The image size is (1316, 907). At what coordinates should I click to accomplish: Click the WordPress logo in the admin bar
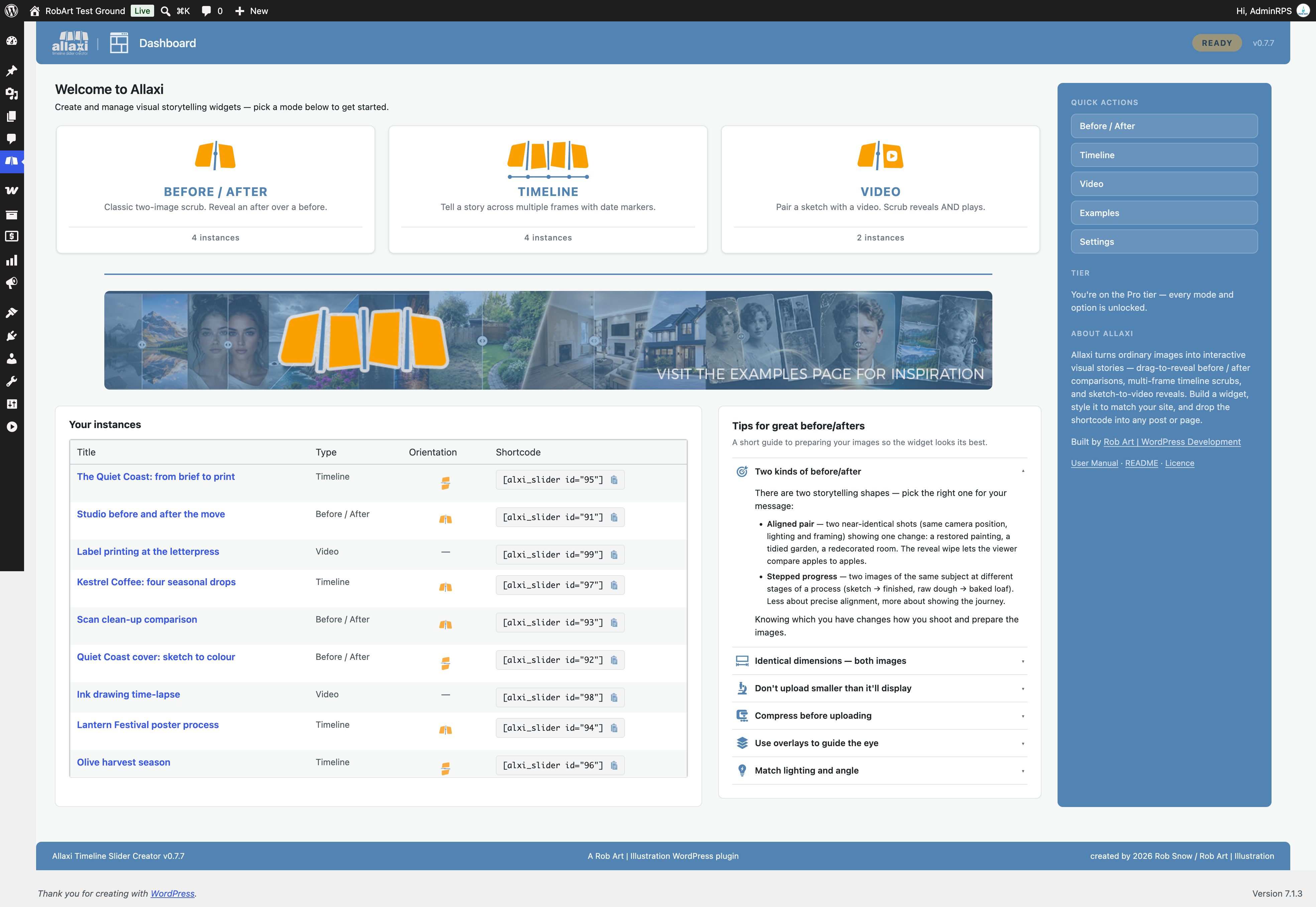click(x=11, y=11)
